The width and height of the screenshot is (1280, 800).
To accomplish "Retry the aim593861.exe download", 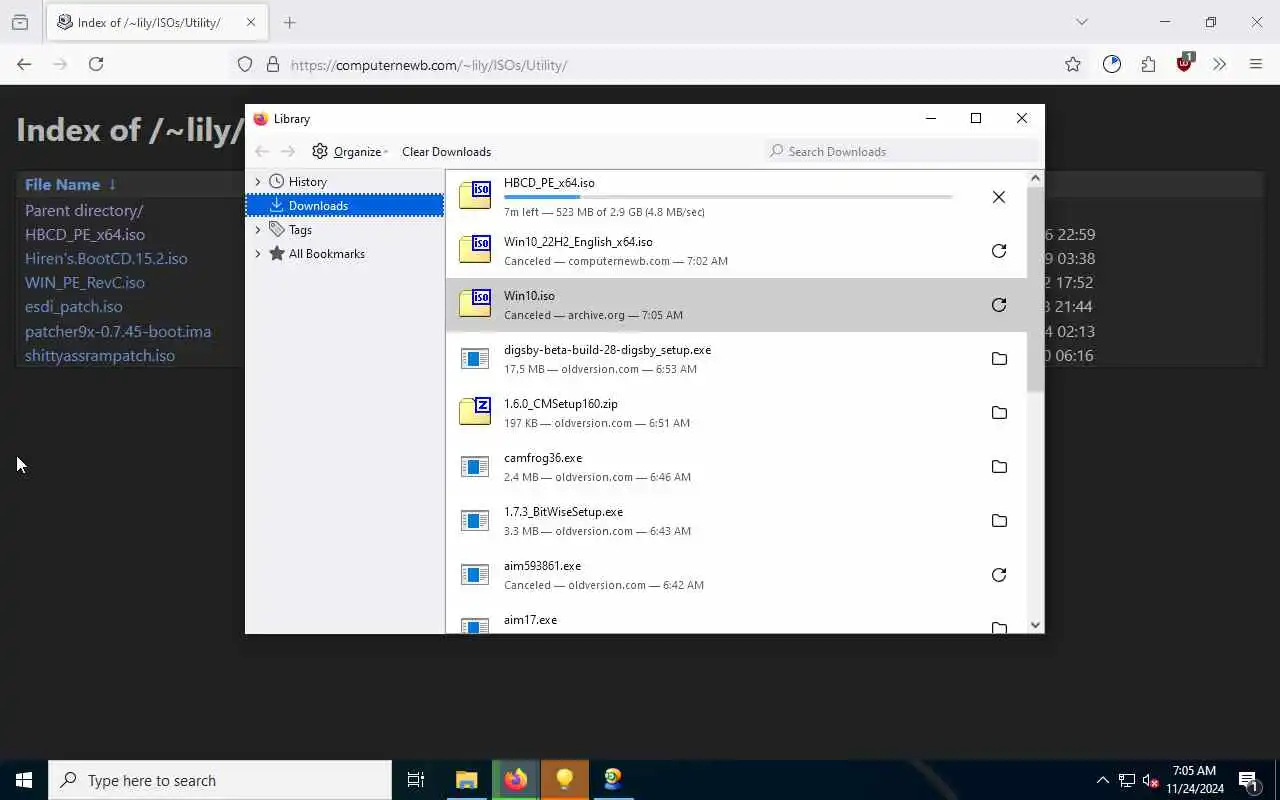I will (x=998, y=575).
